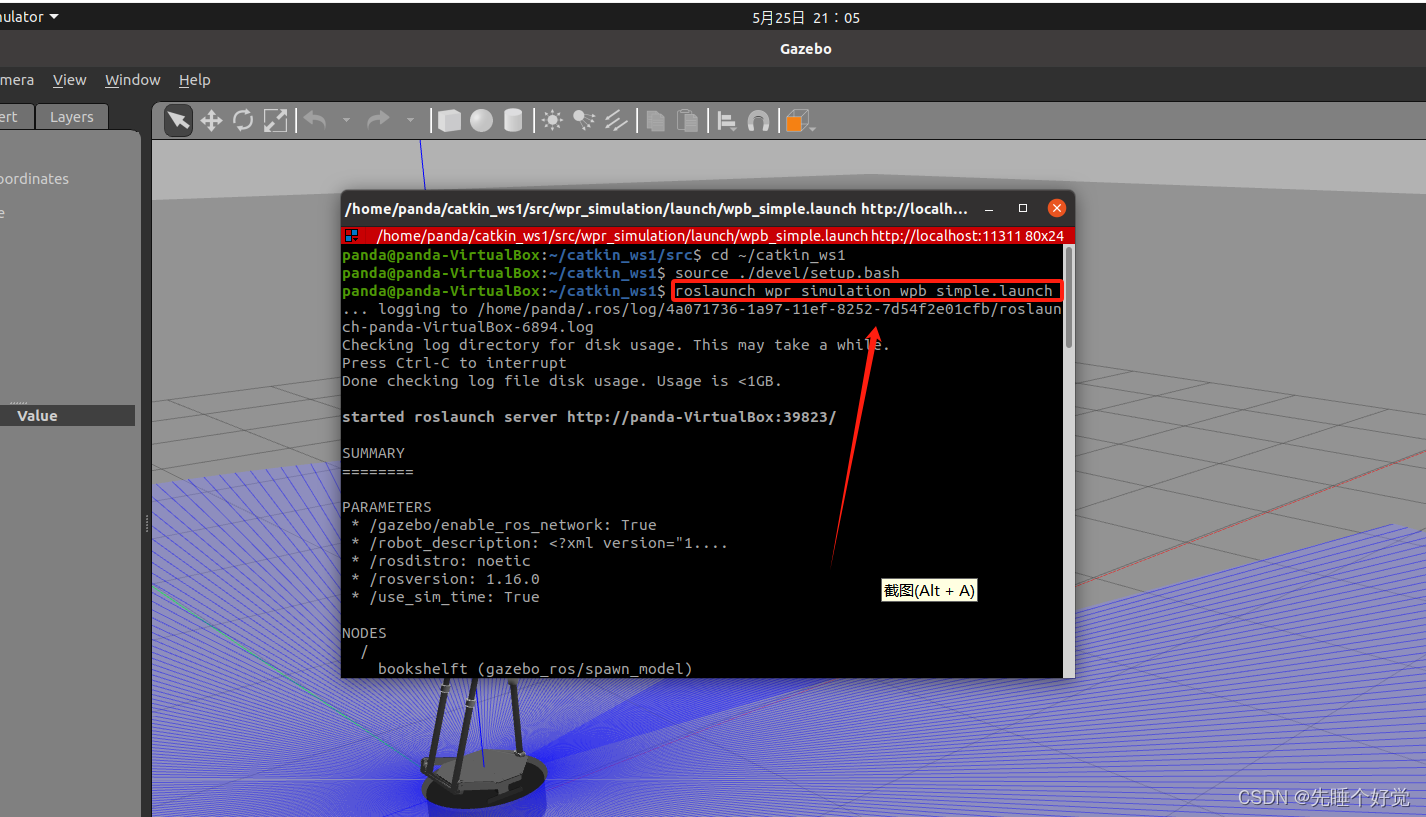The width and height of the screenshot is (1426, 817).
Task: Click 'started roslaunch server' line
Action: 589,417
